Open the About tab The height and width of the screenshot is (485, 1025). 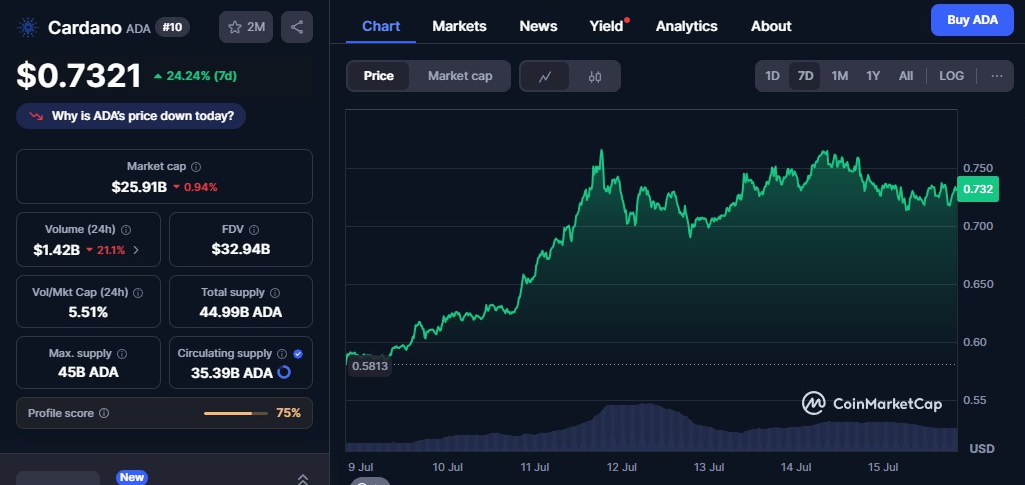click(771, 26)
